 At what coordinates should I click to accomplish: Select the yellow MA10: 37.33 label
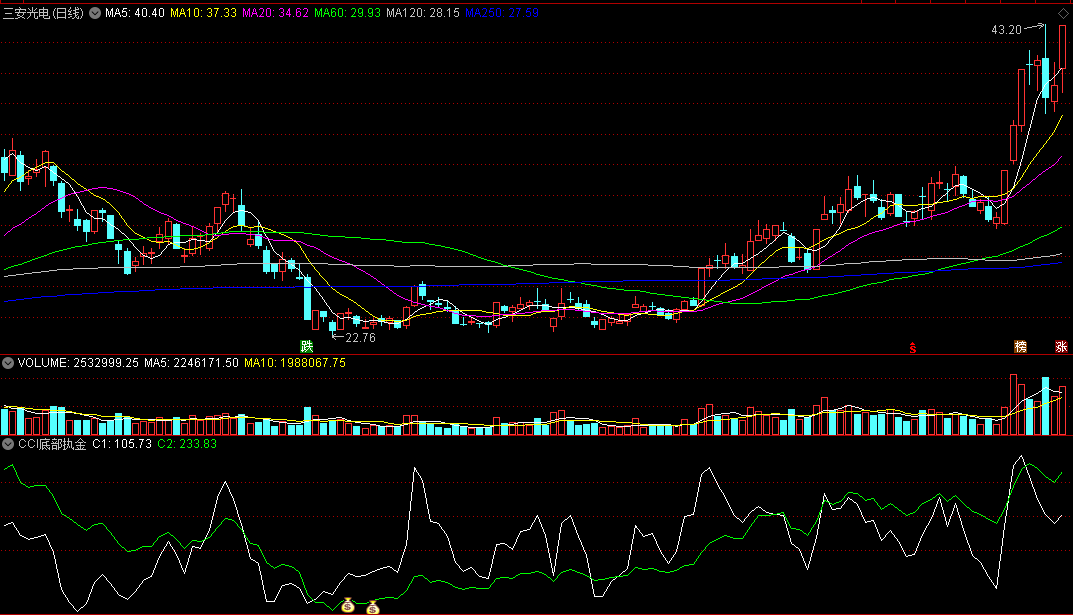pyautogui.click(x=203, y=13)
